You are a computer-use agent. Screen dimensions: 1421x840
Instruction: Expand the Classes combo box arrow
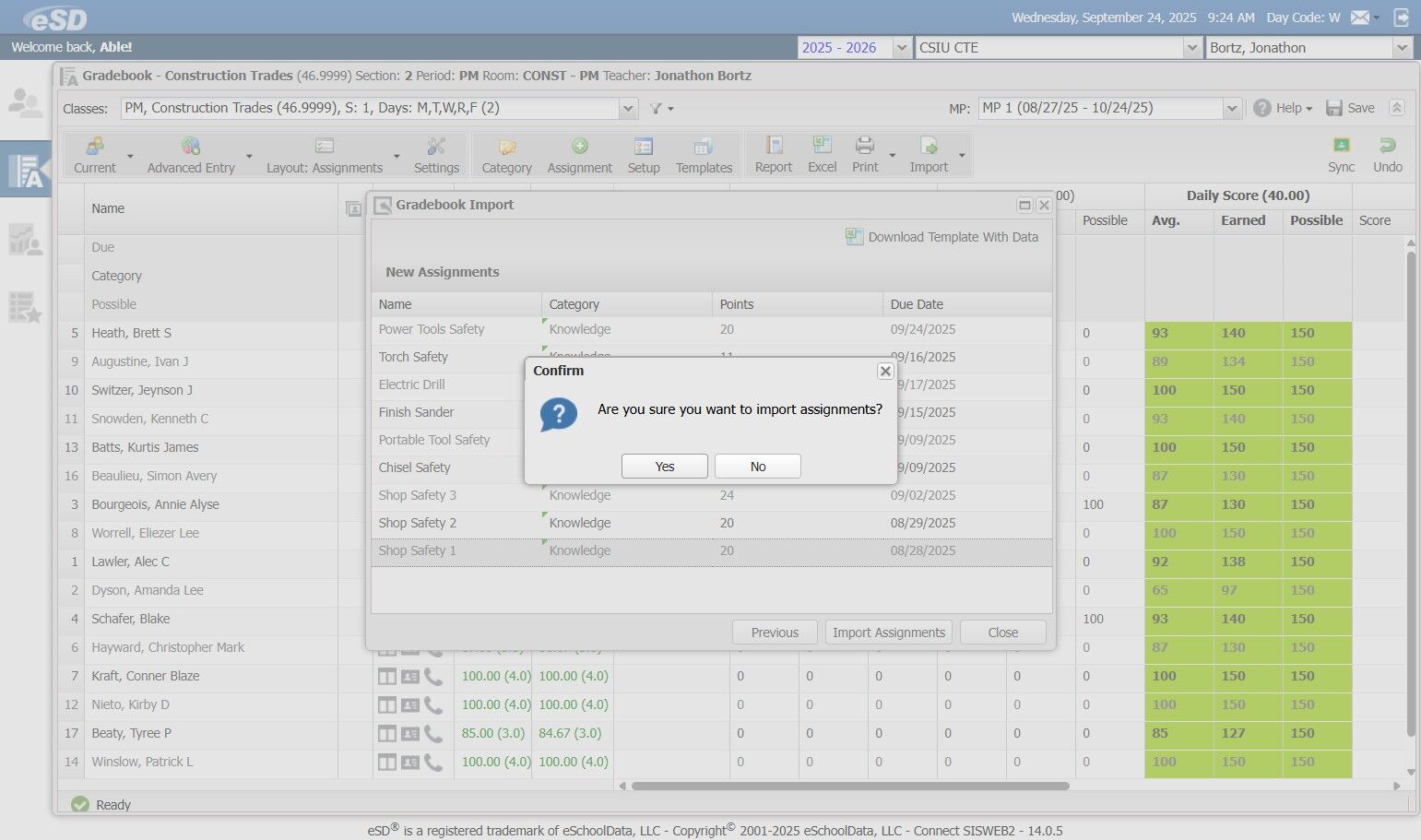pos(628,109)
